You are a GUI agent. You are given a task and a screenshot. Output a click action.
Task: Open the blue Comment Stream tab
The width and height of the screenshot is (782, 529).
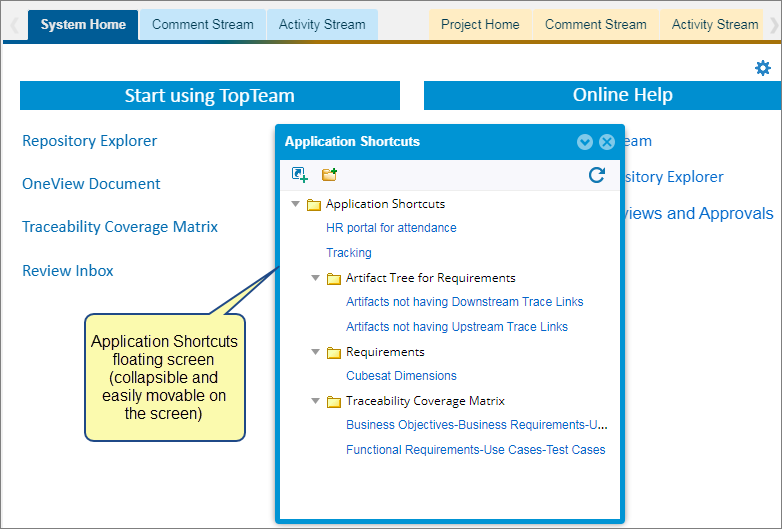(202, 25)
